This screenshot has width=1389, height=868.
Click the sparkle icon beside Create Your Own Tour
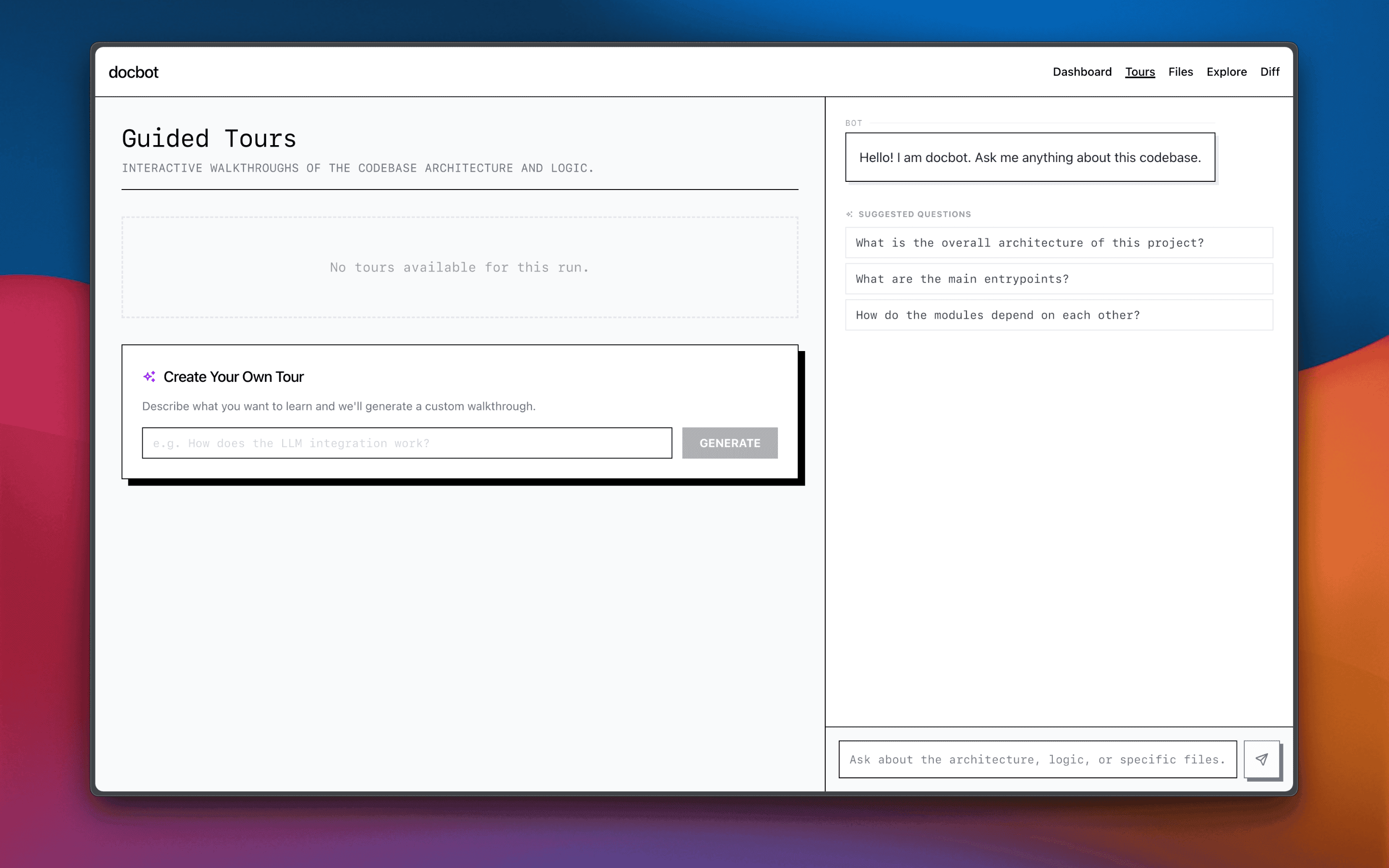pos(149,377)
